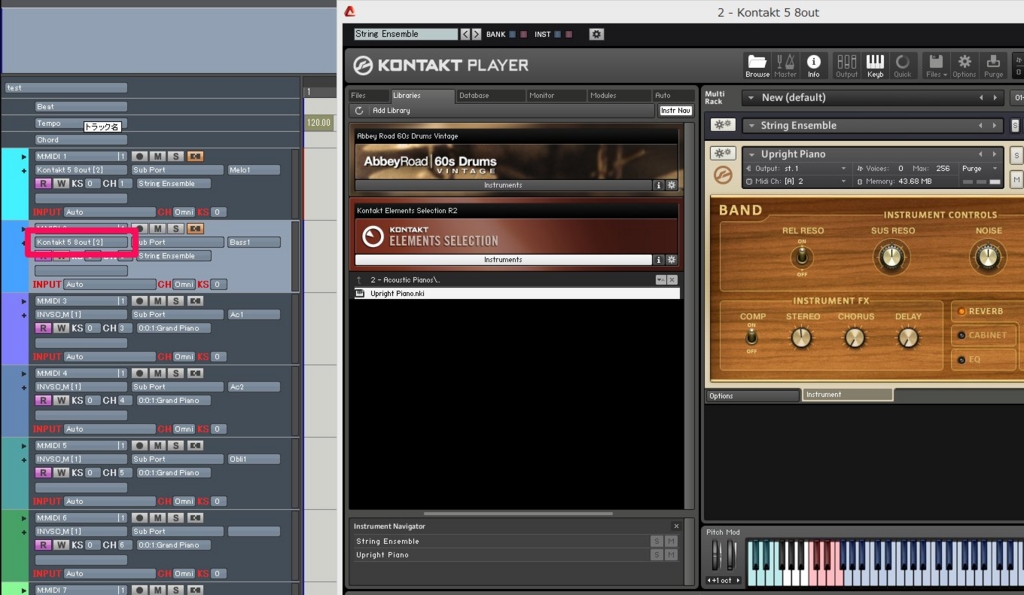Toggle W automation write on M:MIDI 3
This screenshot has height=595, width=1024.
[x=61, y=329]
